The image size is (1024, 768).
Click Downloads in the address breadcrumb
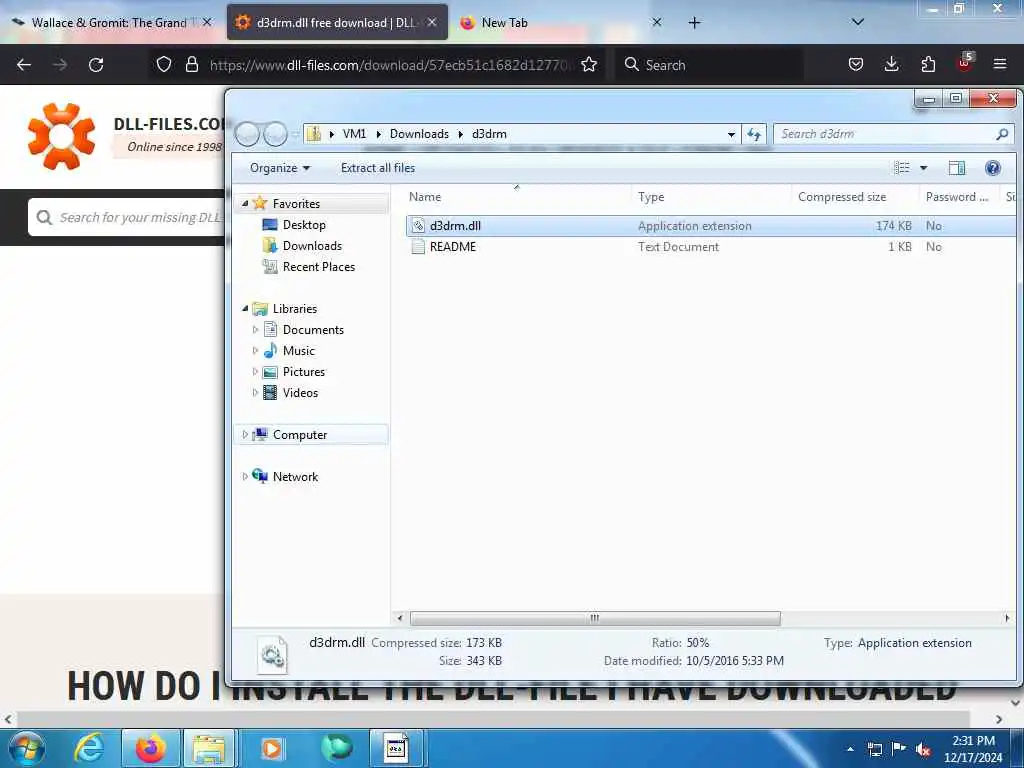(x=419, y=134)
